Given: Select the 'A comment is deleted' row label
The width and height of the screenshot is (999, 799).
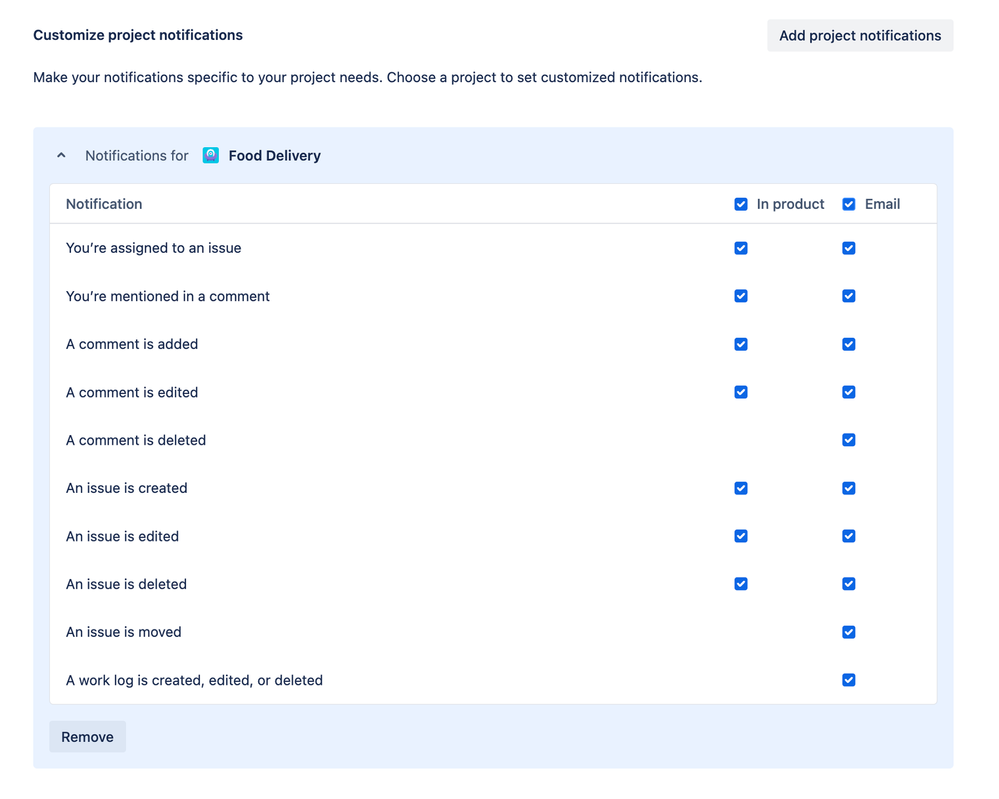Looking at the screenshot, I should point(136,440).
